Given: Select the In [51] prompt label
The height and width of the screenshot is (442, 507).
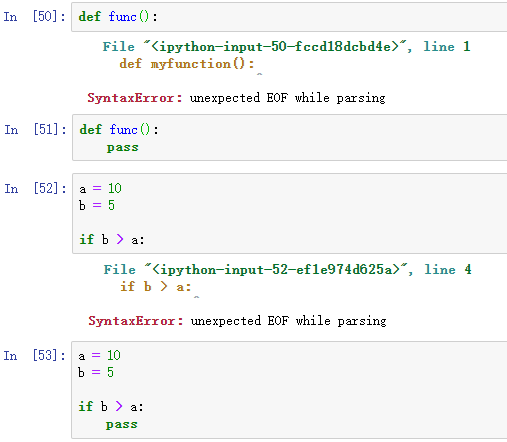Looking at the screenshot, I should 35,129.
